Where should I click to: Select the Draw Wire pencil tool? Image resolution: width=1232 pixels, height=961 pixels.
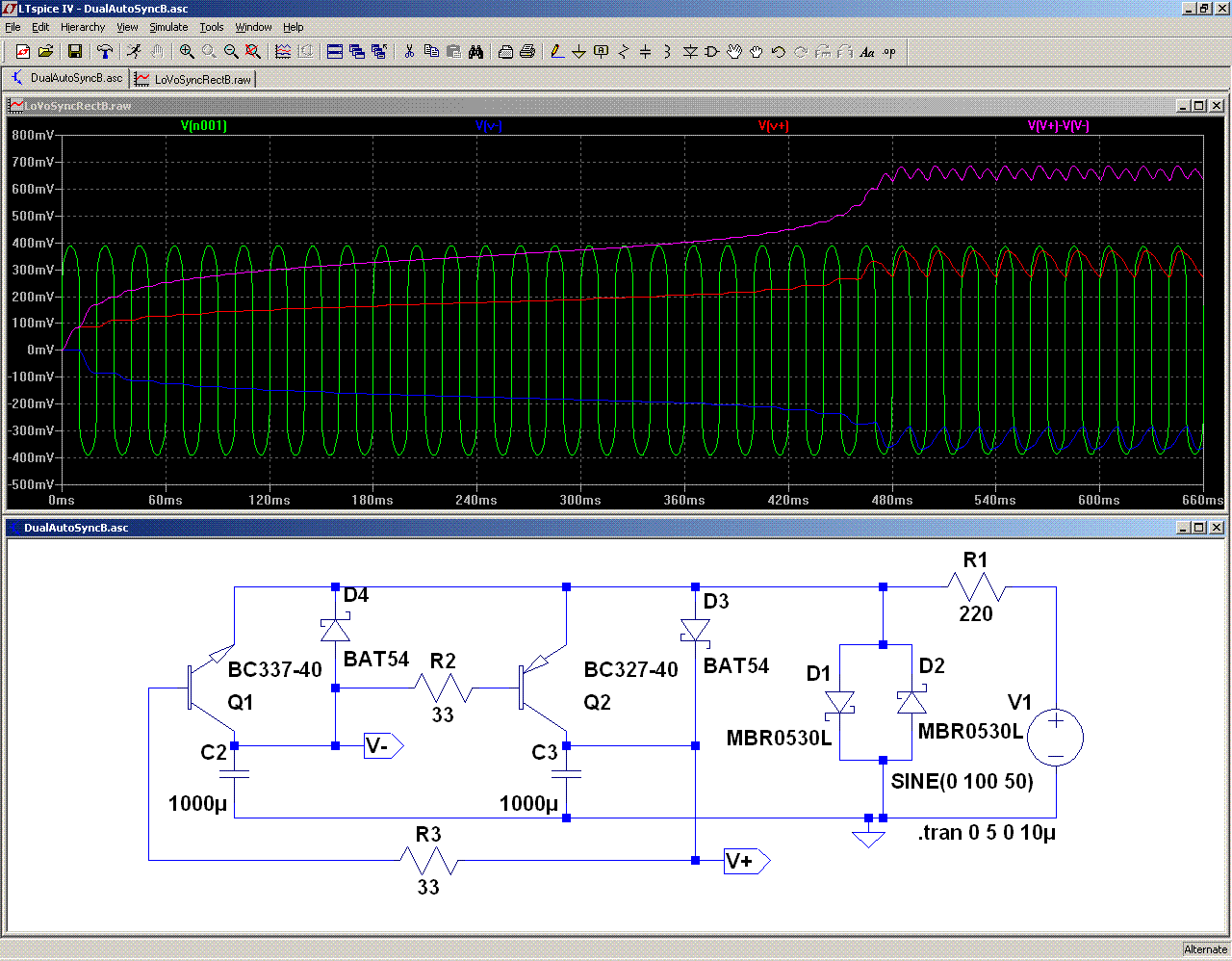click(556, 52)
